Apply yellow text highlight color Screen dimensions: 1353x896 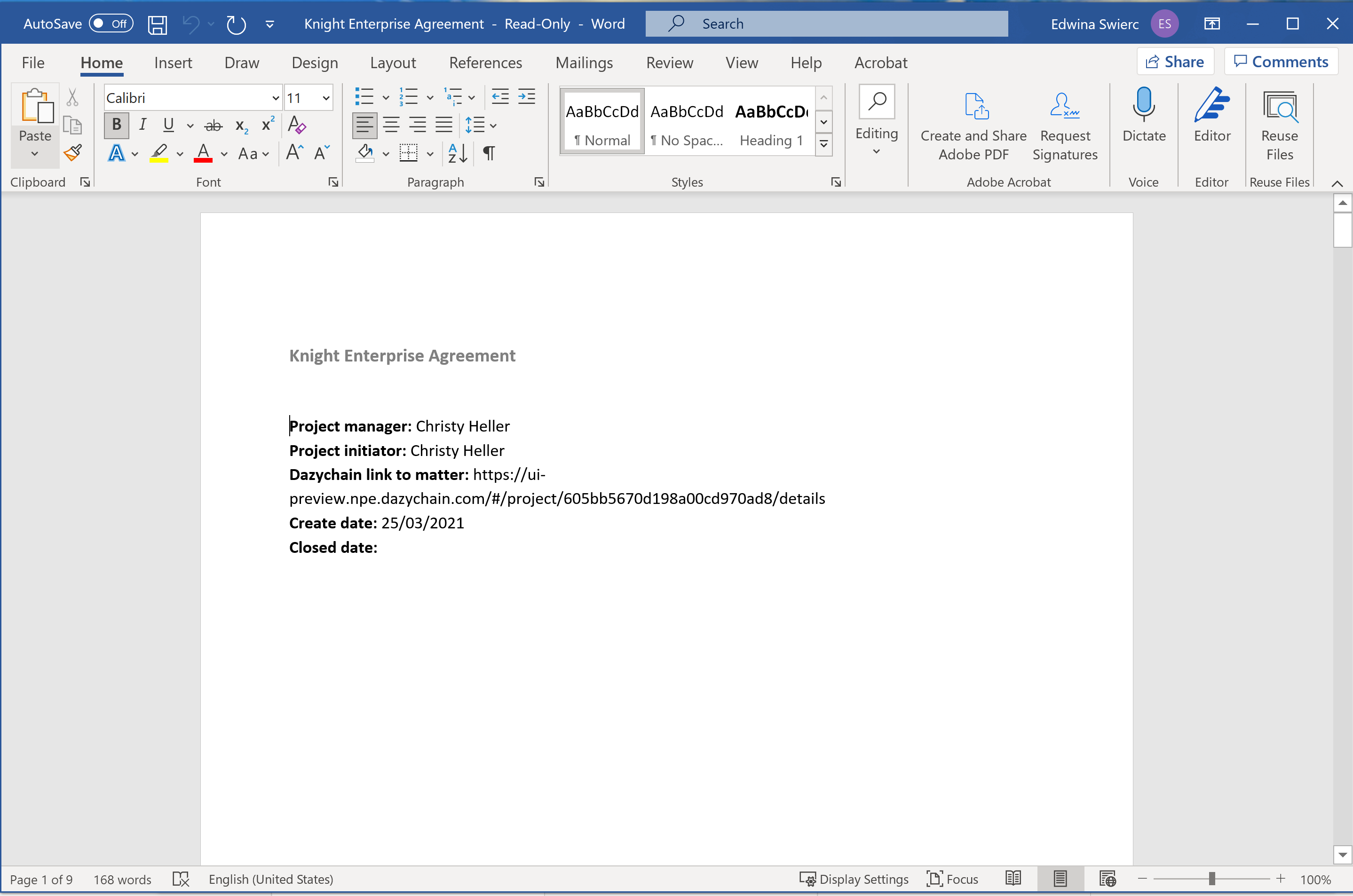tap(159, 154)
